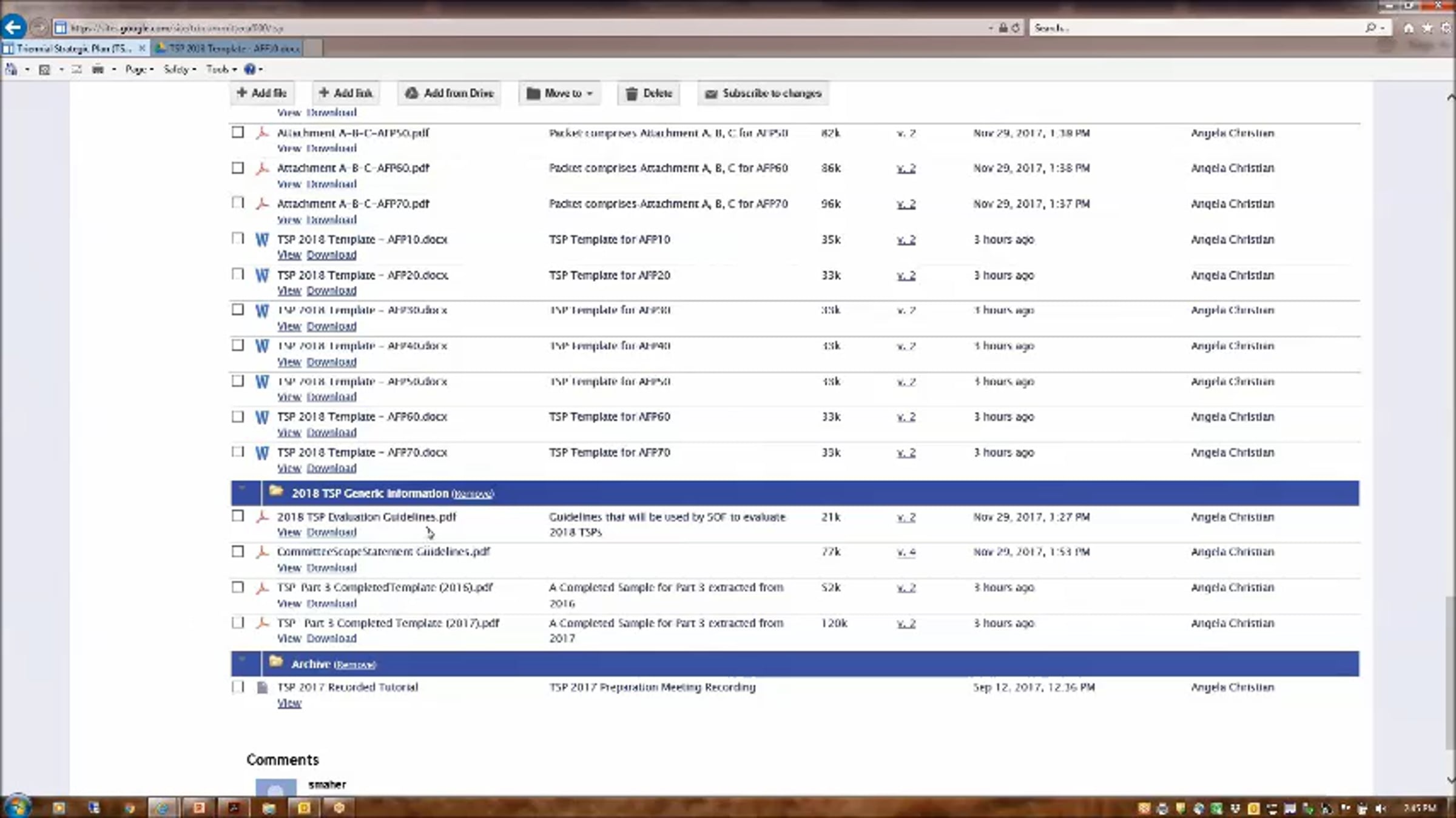Click PDF icon of Attachment A-B-C-AFP60.pdf
Image resolution: width=1456 pixels, height=818 pixels.
pos(262,169)
